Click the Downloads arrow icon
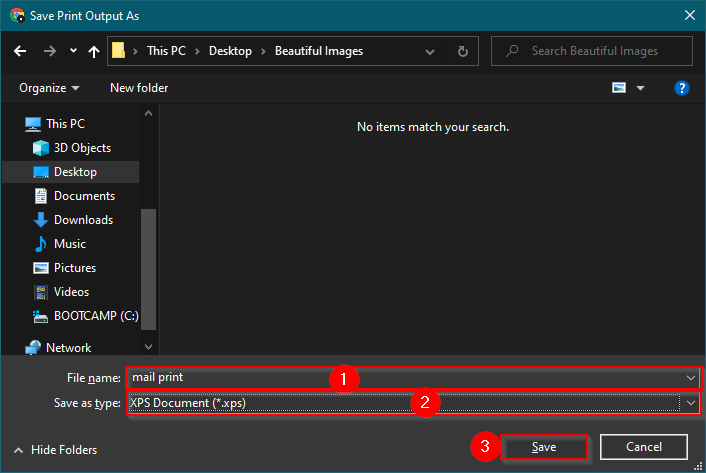Viewport: 706px width, 473px height. click(x=41, y=220)
